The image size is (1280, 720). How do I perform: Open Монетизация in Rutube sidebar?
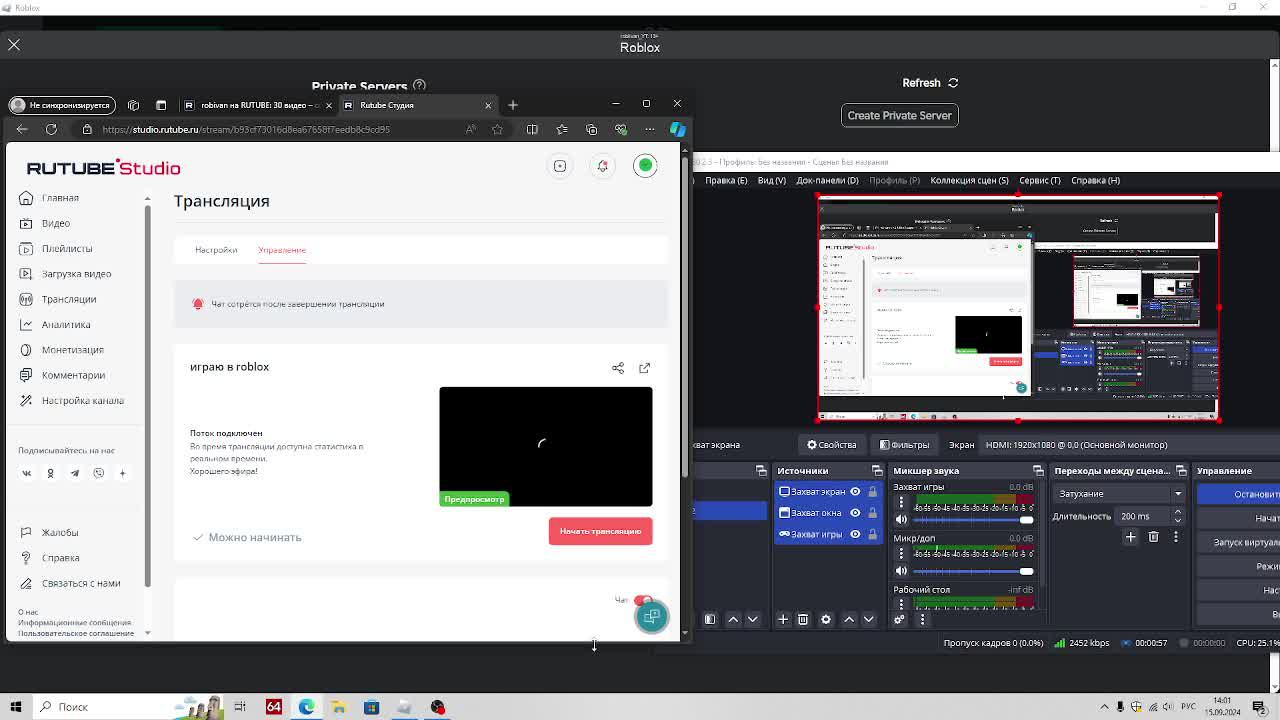pos(72,350)
